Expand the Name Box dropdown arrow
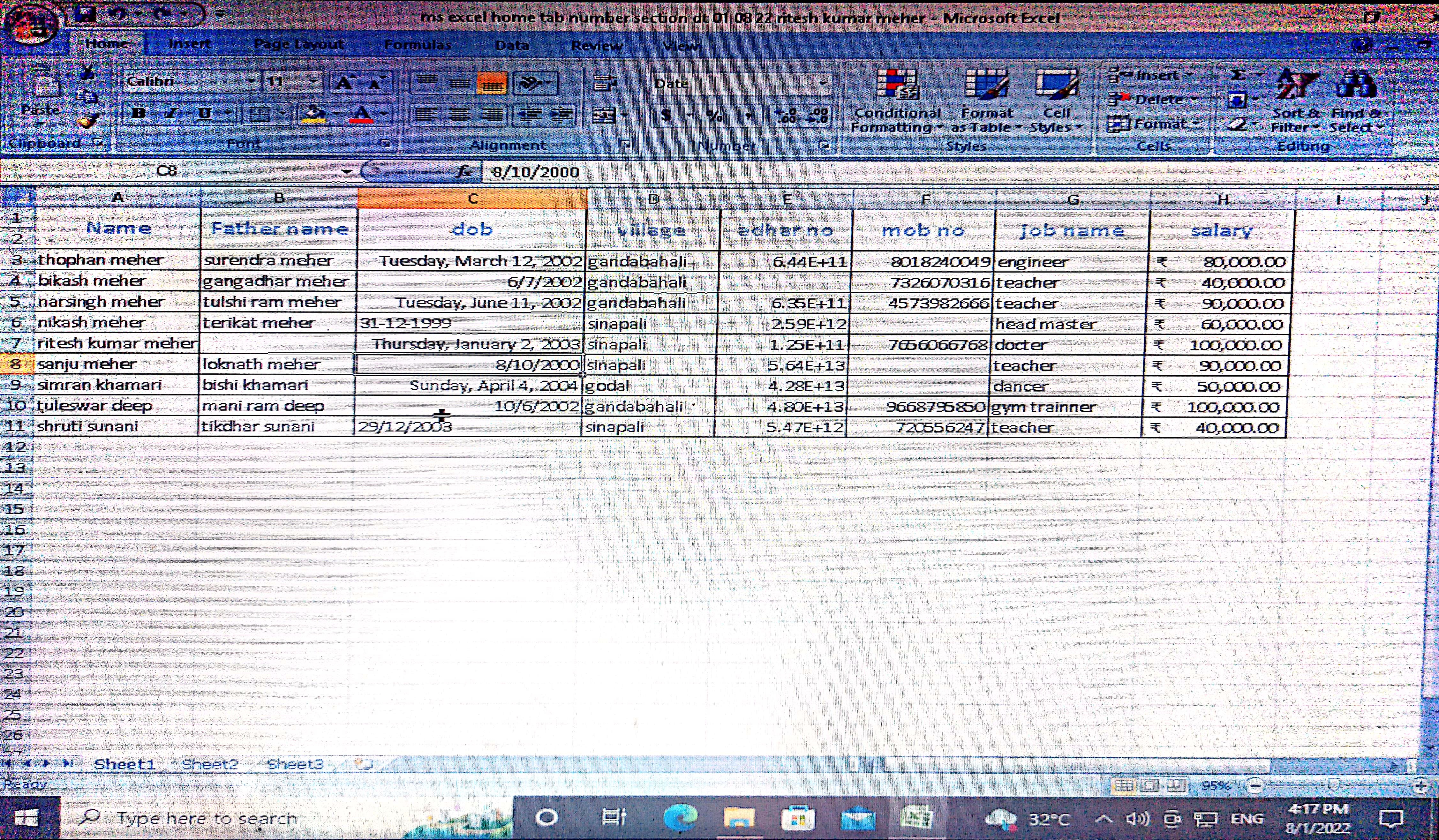The image size is (1439, 840). click(346, 171)
